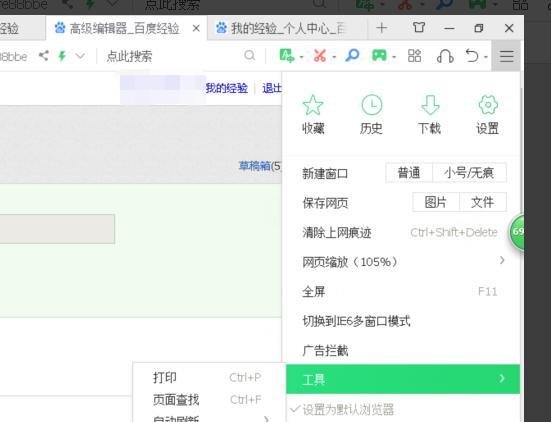Switch to 我的经验_个人中心 tab

coord(286,28)
